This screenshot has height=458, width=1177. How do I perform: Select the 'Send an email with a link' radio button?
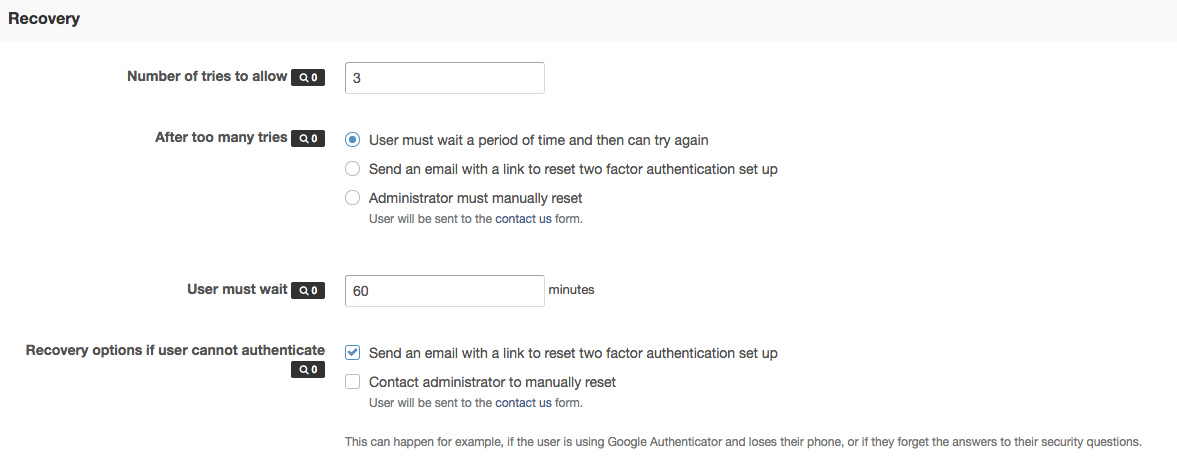click(352, 169)
